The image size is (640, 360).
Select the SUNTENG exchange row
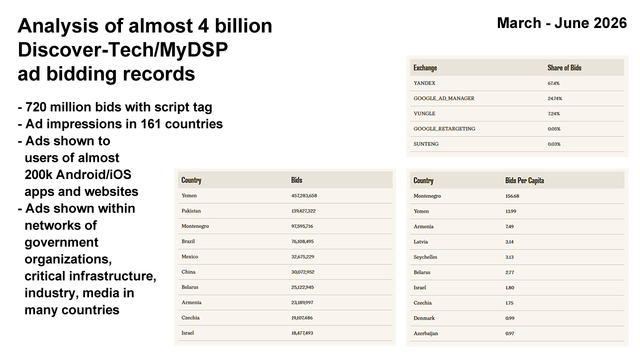click(517, 144)
